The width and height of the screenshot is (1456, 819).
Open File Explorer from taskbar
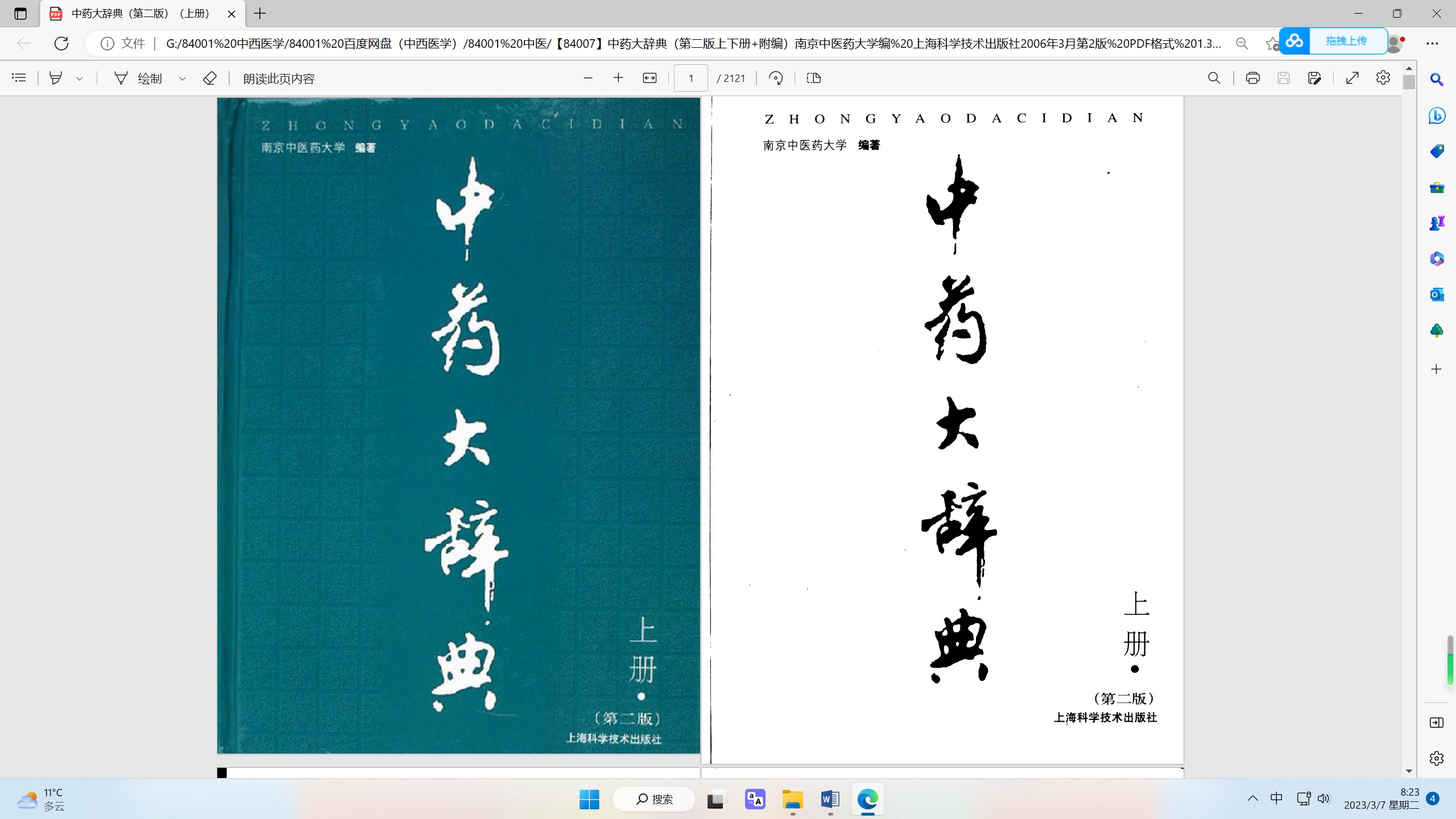click(x=792, y=800)
